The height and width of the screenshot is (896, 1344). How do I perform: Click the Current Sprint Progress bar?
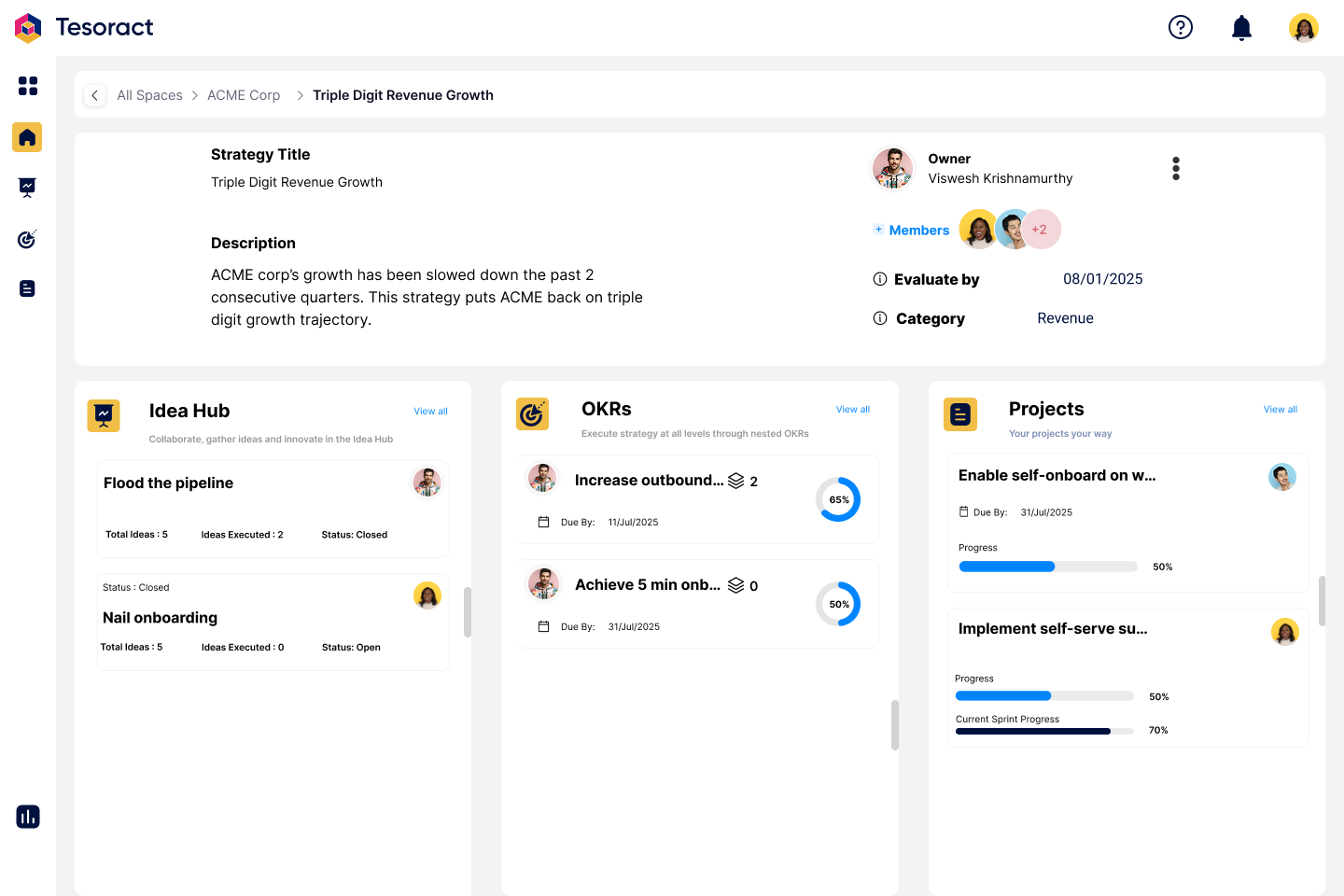pyautogui.click(x=1044, y=731)
